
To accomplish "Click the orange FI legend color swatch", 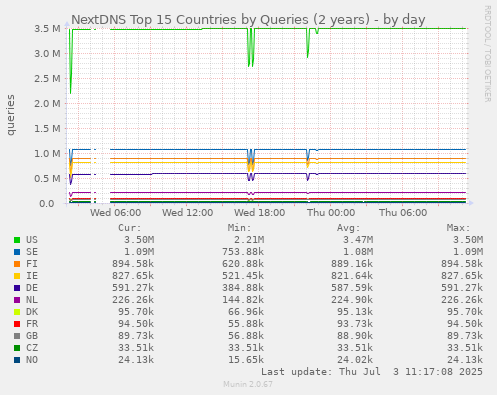I will coord(17,264).
